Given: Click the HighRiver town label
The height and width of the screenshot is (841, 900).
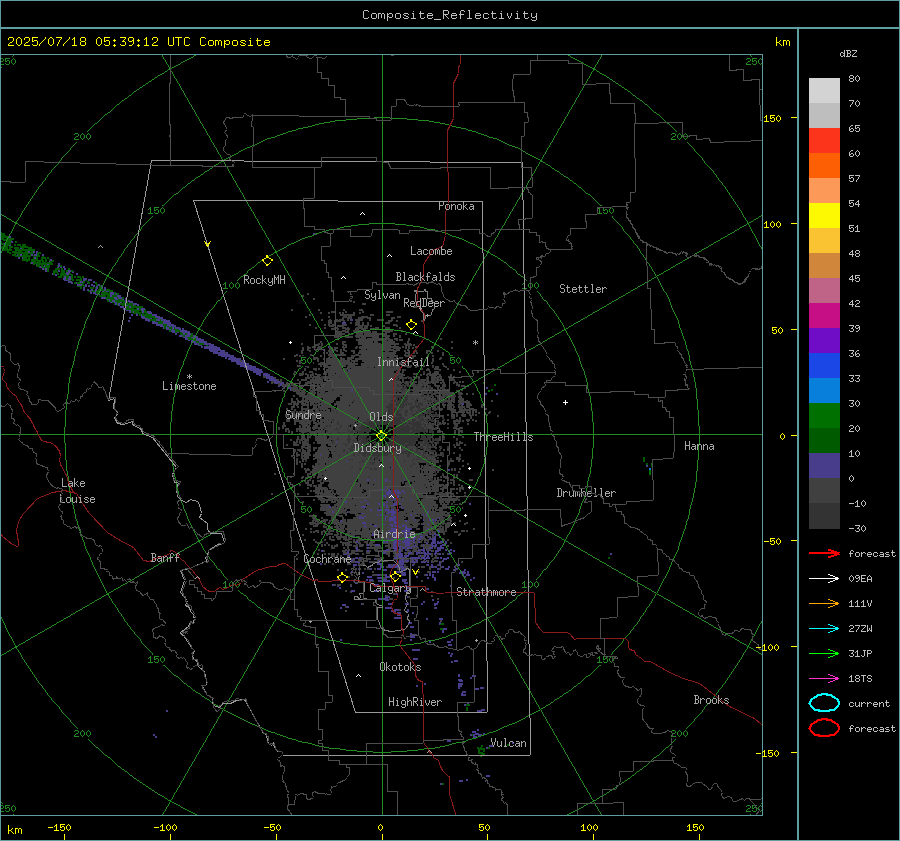Looking at the screenshot, I should (415, 702).
